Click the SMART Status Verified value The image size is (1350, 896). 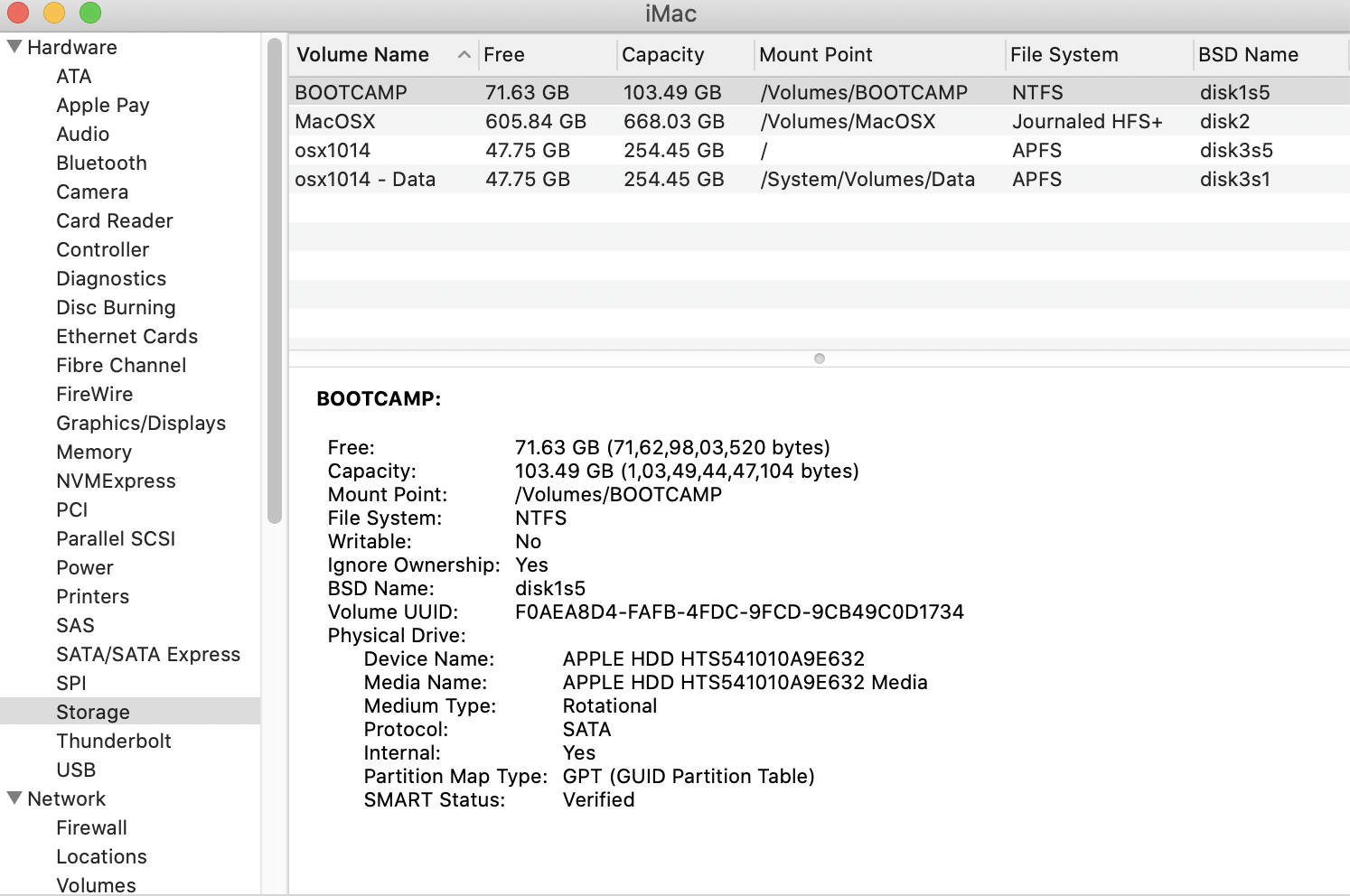pyautogui.click(x=598, y=799)
